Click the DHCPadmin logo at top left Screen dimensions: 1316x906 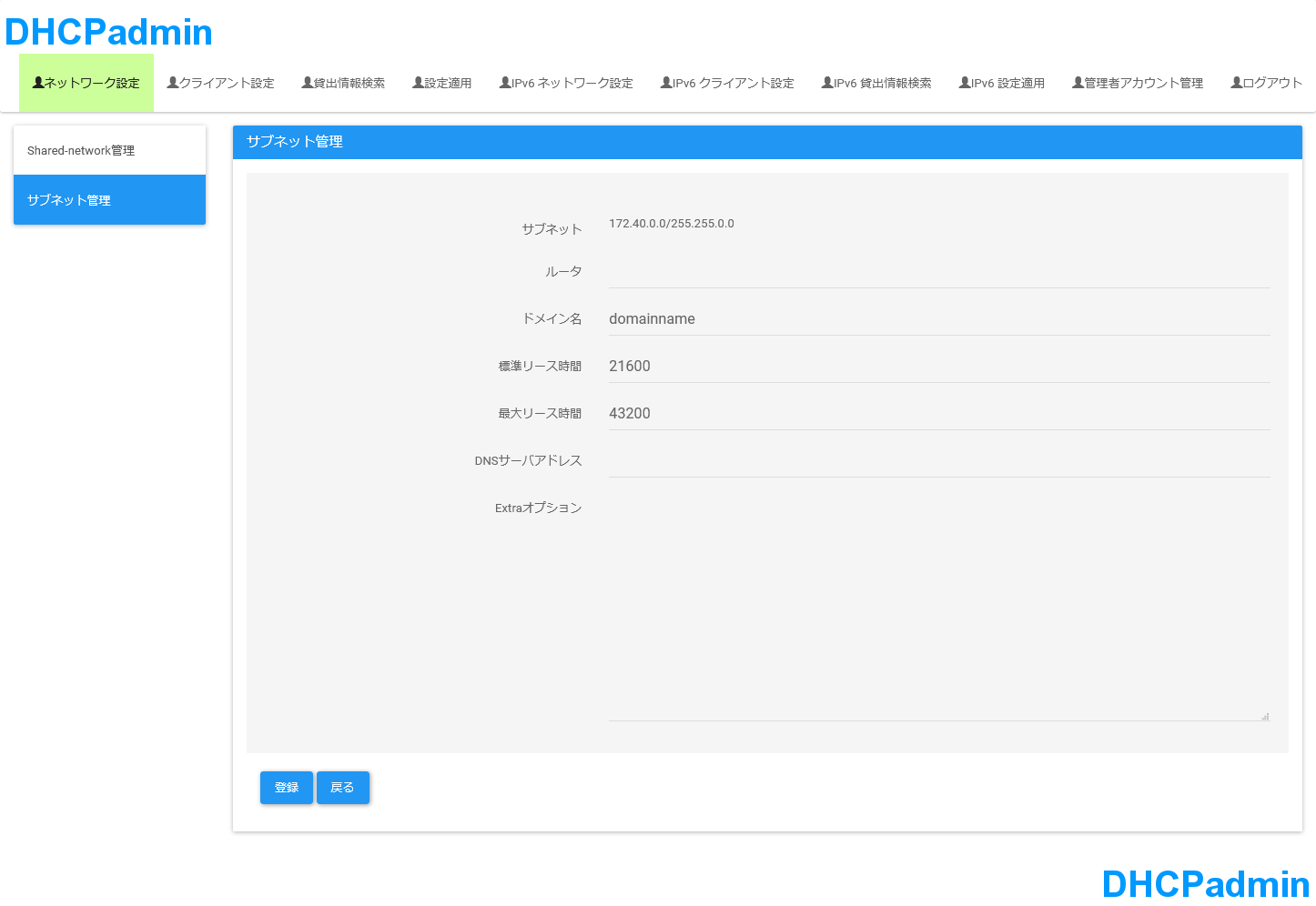108,32
